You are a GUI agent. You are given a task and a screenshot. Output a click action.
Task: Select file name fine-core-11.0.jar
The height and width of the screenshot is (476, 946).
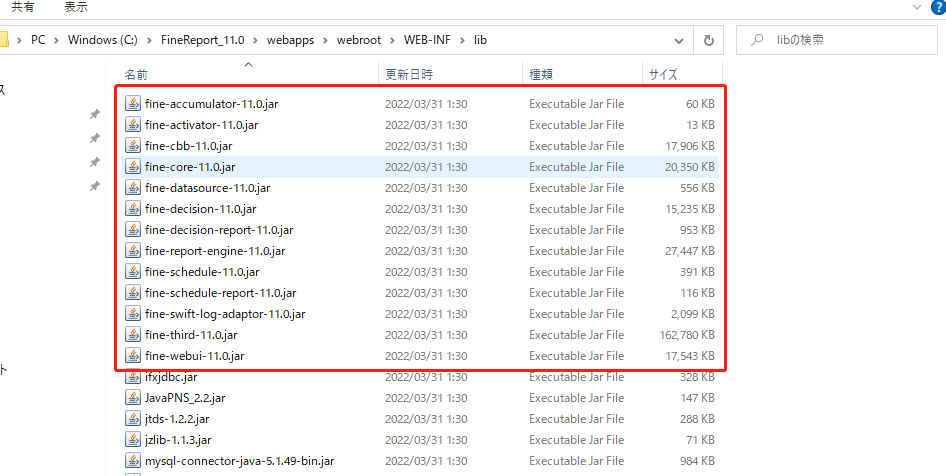point(190,167)
